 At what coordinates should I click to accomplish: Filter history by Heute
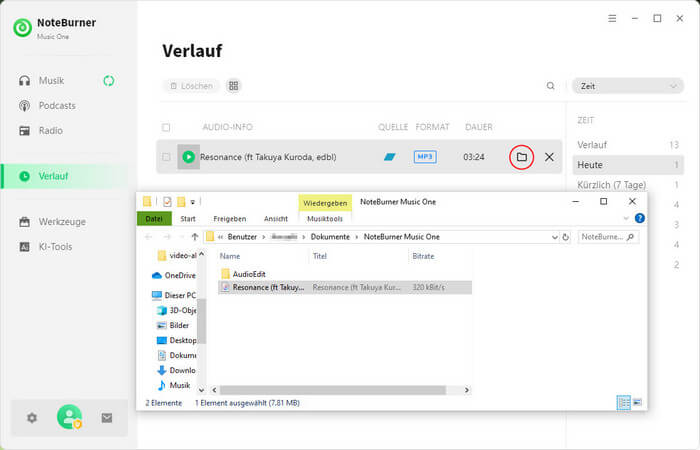coord(590,164)
